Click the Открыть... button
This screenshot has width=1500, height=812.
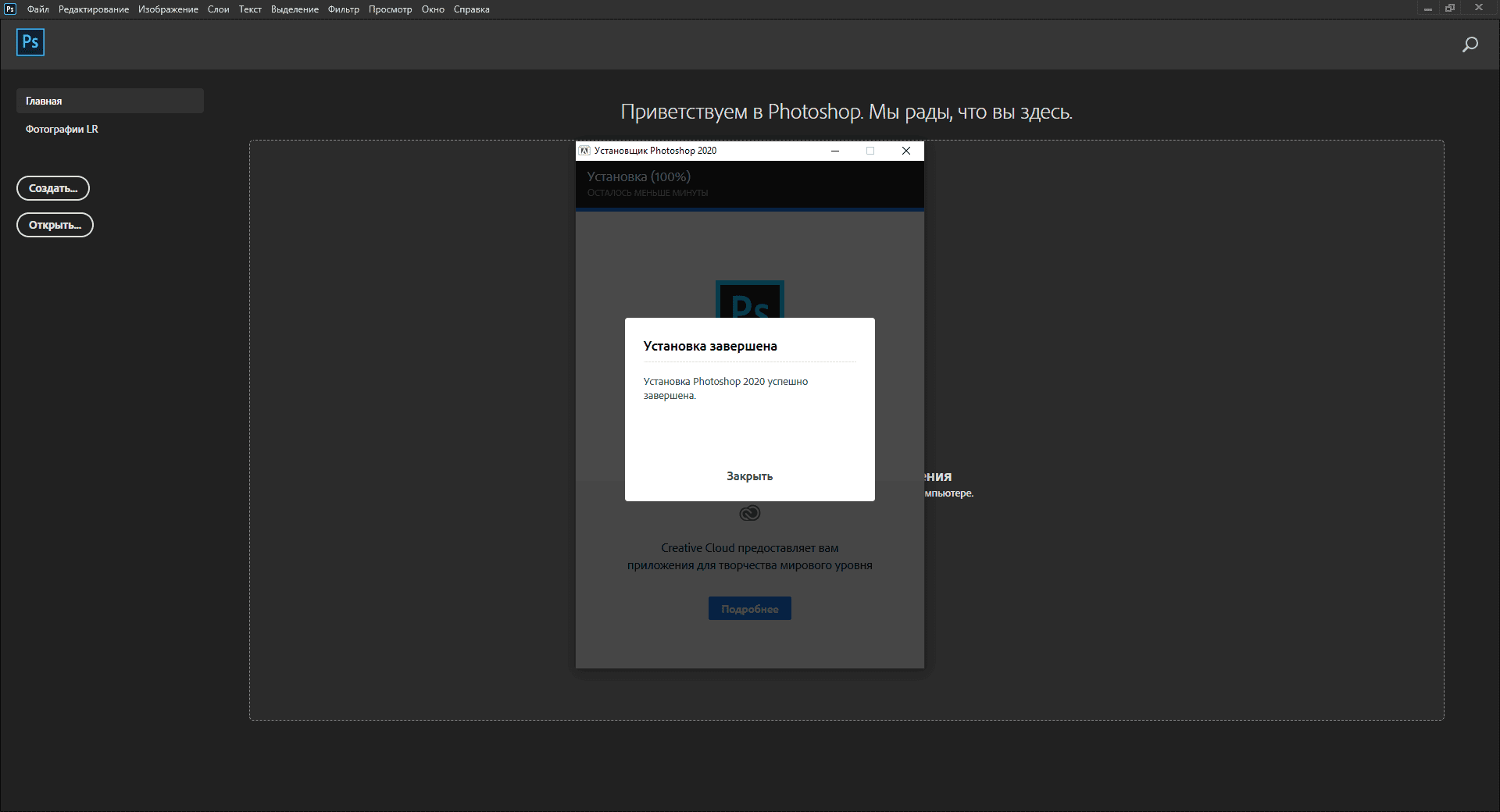[x=55, y=225]
